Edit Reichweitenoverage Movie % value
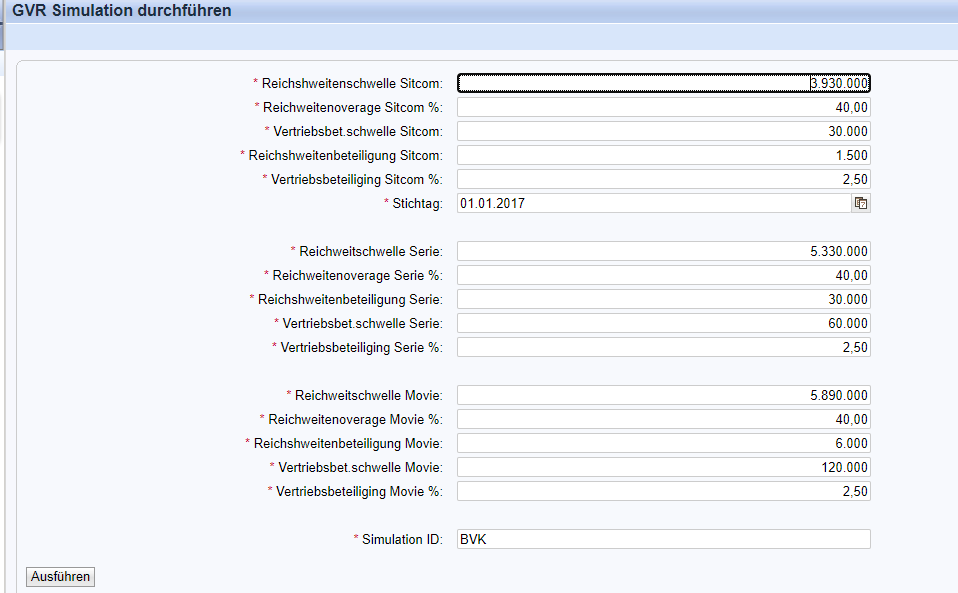Screen dimensions: 958x593 (664, 419)
